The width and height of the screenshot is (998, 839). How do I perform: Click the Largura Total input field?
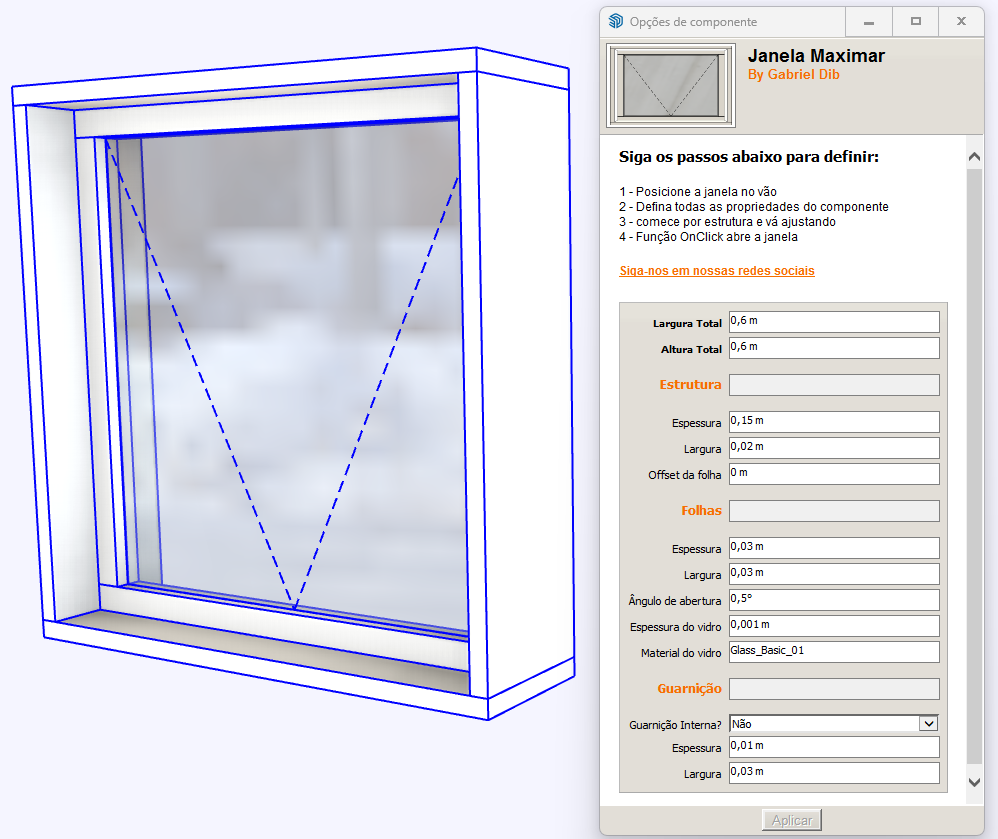pyautogui.click(x=834, y=322)
